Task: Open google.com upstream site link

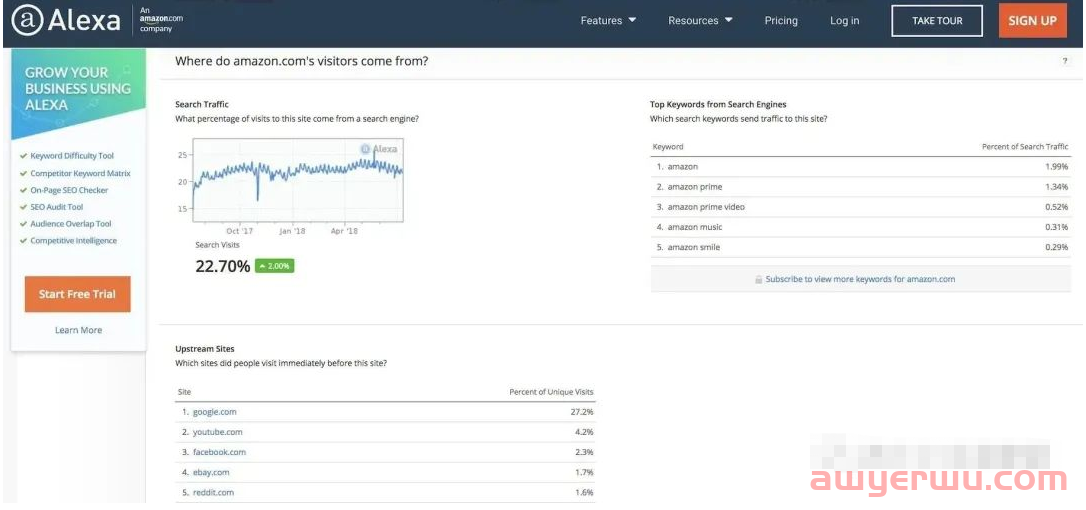Action: point(215,412)
